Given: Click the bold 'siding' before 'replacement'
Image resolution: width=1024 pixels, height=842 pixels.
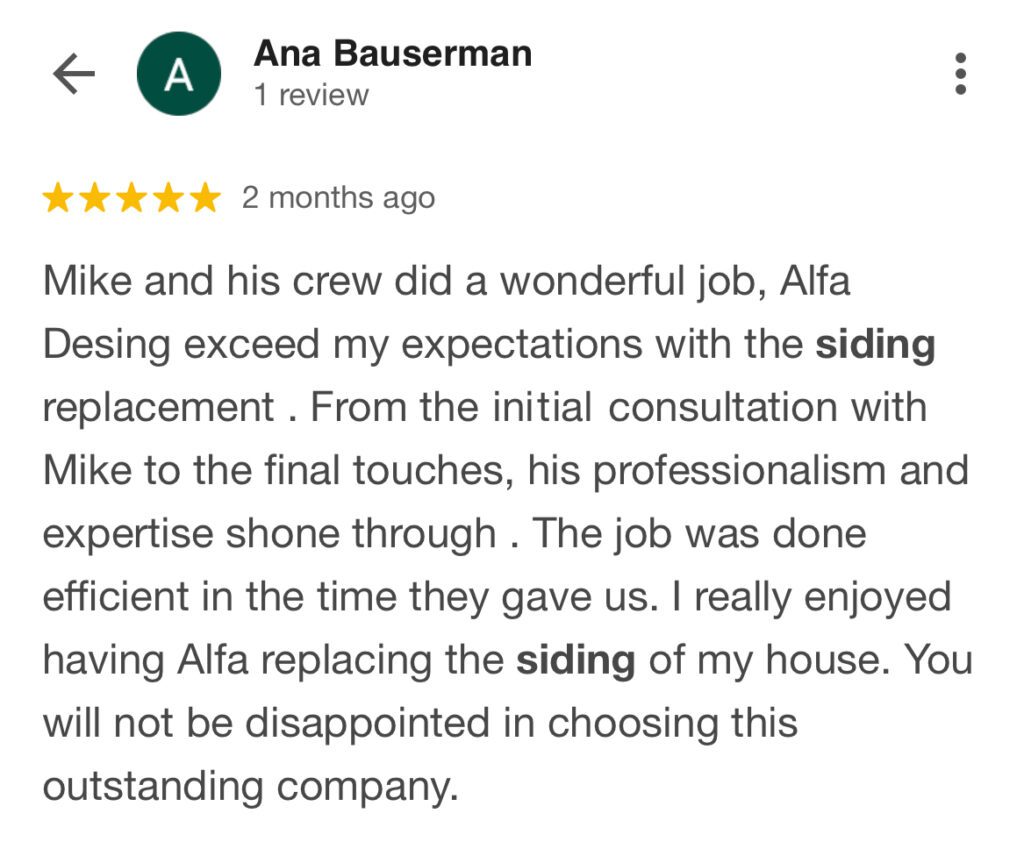Looking at the screenshot, I should tap(875, 345).
